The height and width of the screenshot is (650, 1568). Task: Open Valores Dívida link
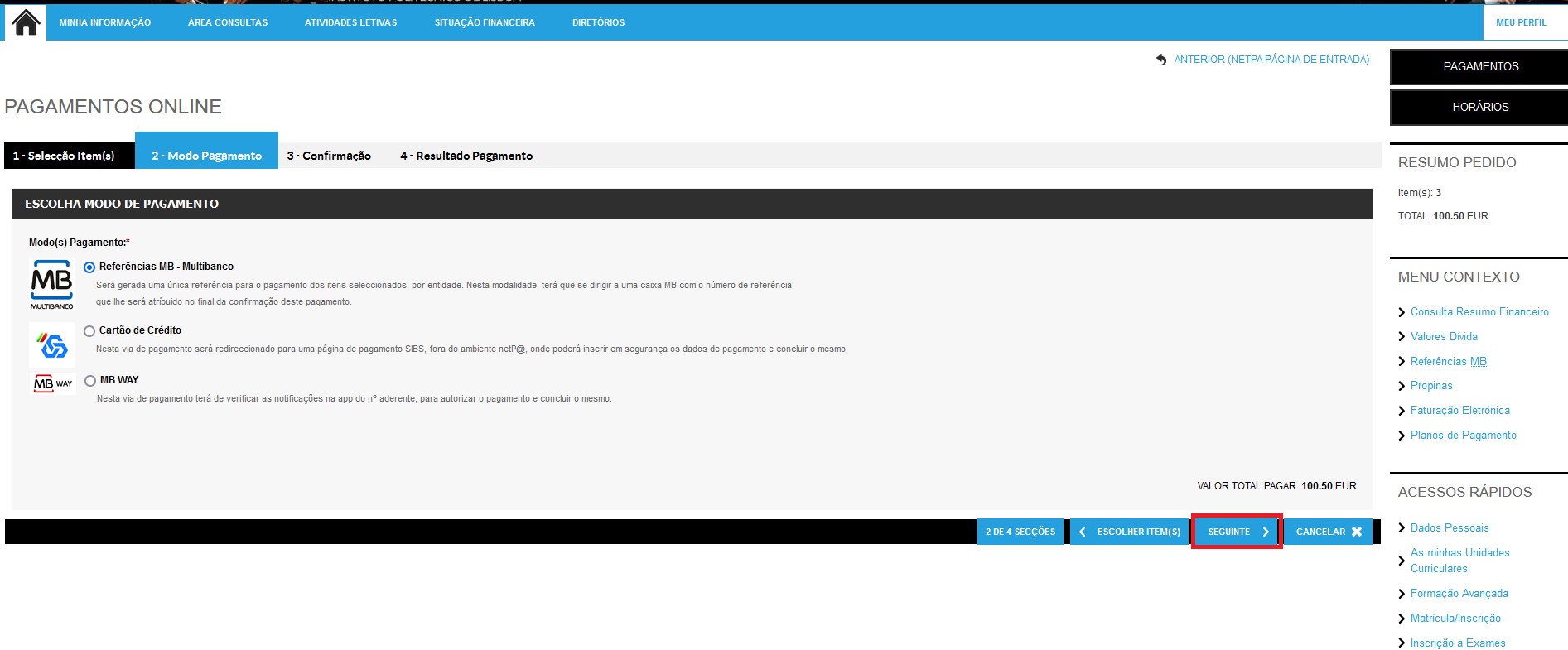(x=1444, y=337)
